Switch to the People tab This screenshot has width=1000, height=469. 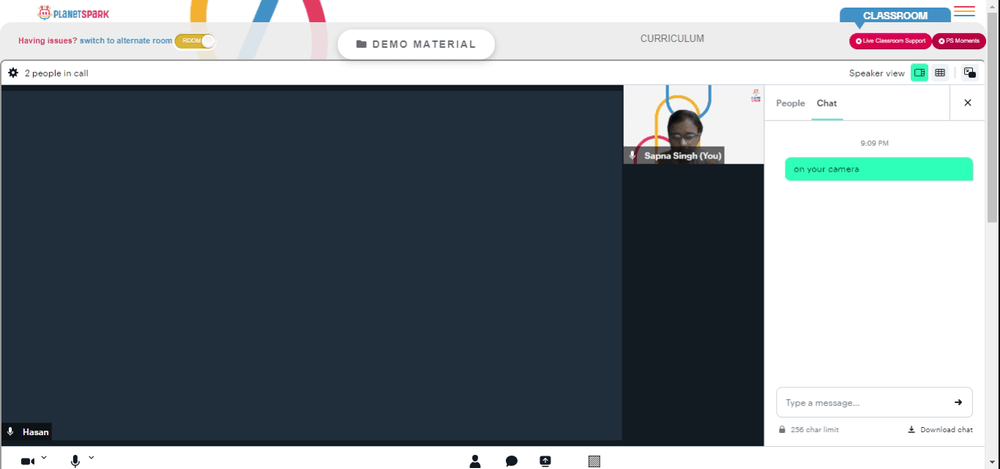[x=790, y=103]
